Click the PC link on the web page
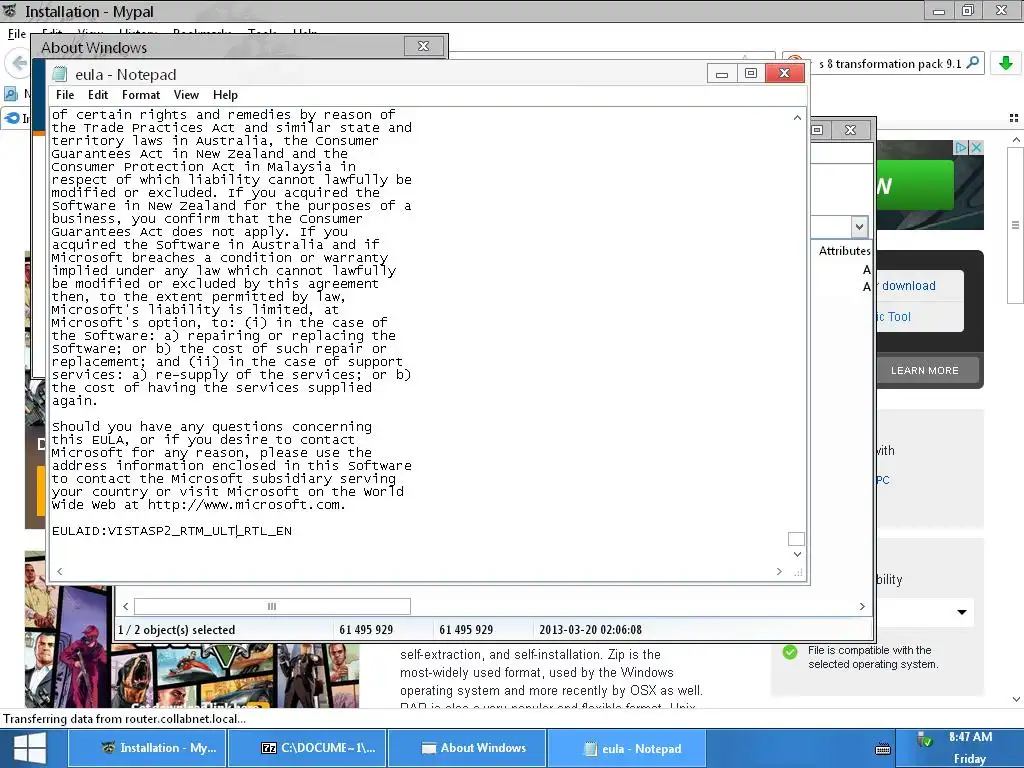Screen dimensions: 1024x768 click(x=883, y=480)
